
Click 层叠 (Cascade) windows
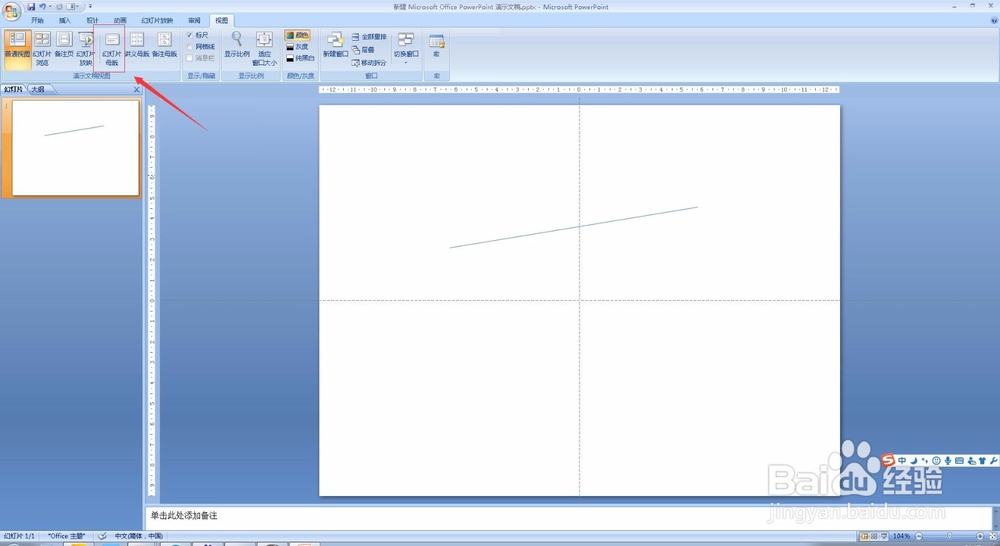coord(363,50)
